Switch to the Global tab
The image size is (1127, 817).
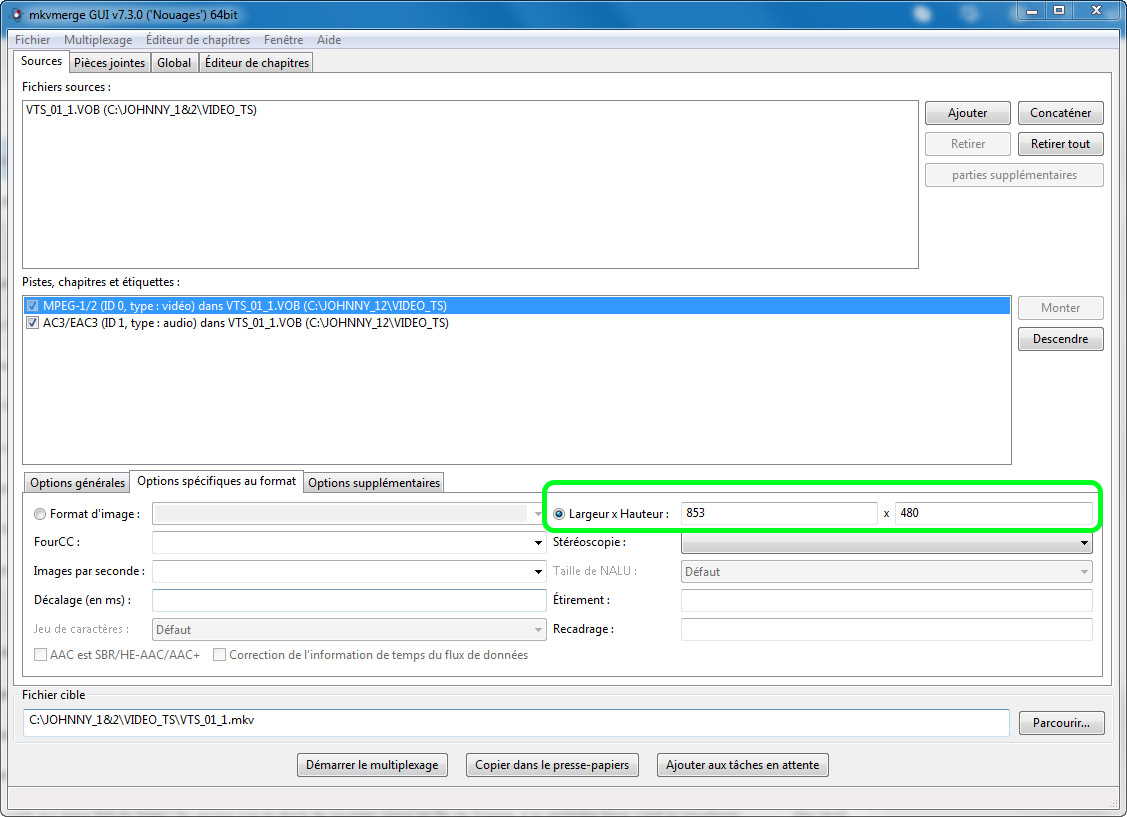pos(174,63)
